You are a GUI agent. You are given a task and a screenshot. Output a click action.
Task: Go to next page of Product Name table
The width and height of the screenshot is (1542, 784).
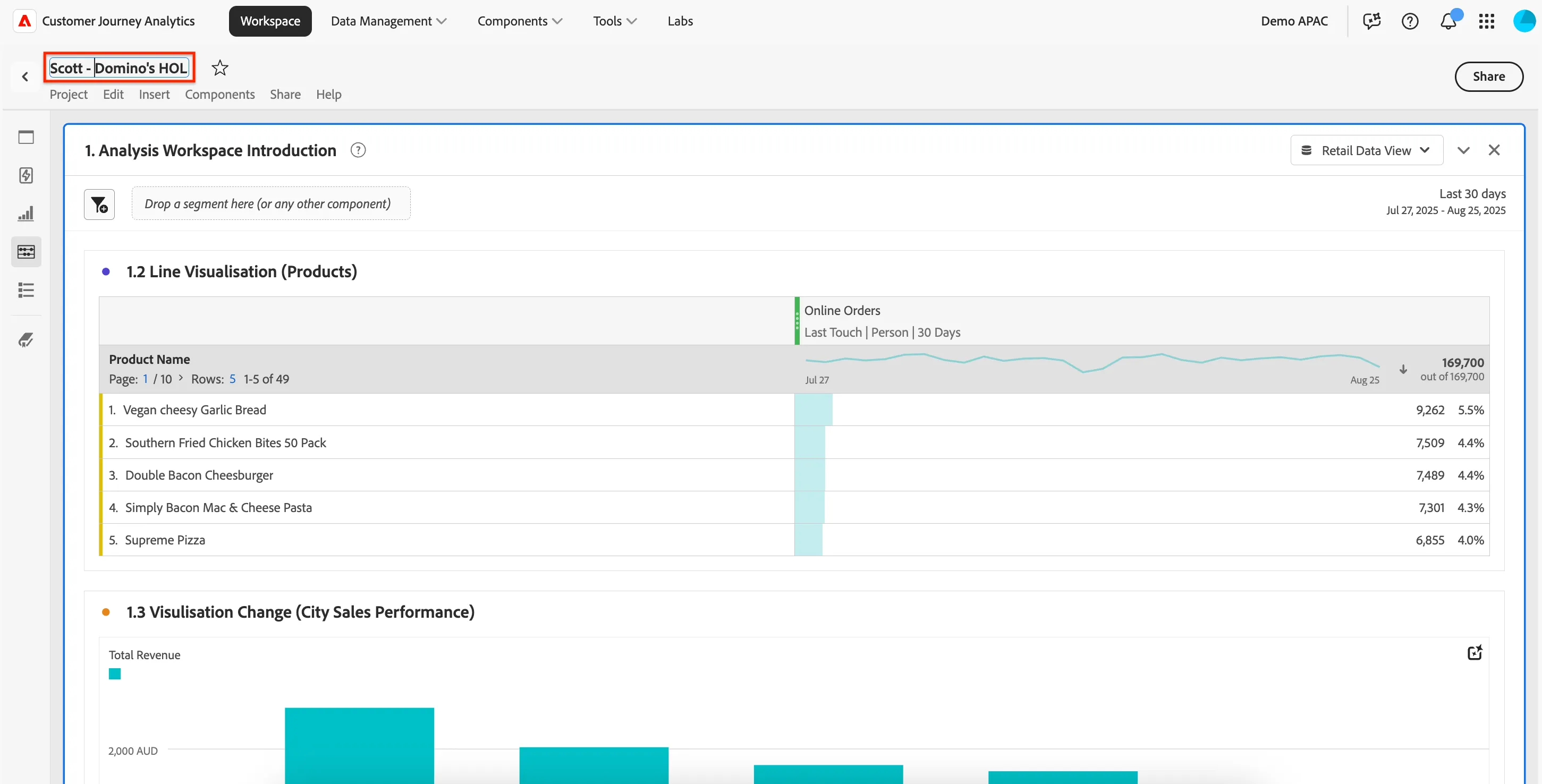click(181, 378)
